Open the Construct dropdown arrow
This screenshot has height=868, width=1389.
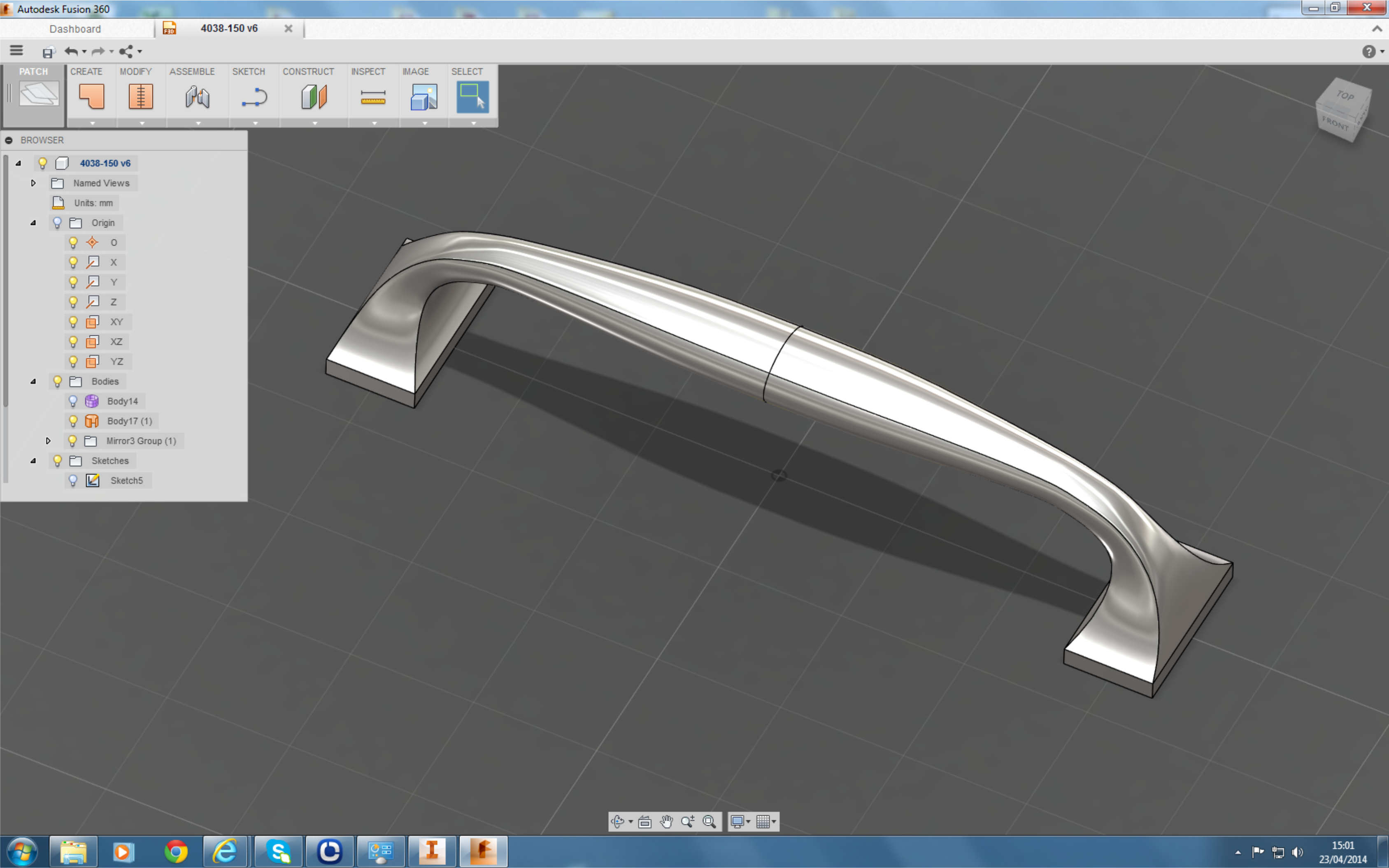click(x=315, y=123)
